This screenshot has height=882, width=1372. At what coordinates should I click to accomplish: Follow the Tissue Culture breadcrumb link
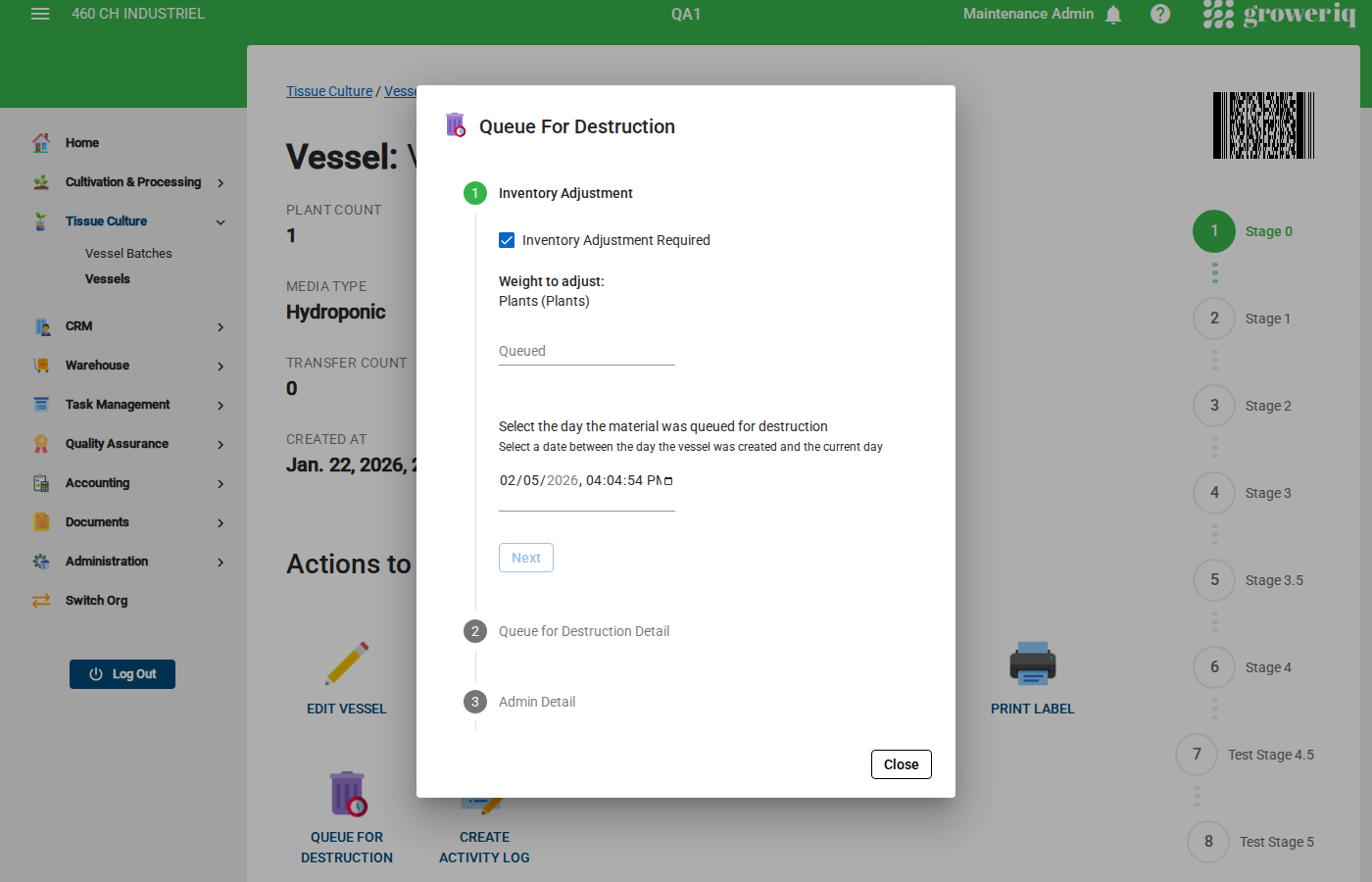coord(329,90)
